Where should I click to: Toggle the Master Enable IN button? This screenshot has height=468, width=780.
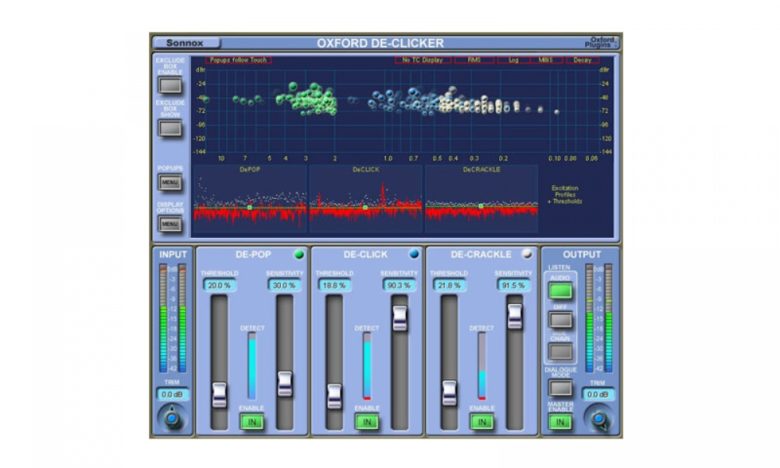(x=560, y=422)
